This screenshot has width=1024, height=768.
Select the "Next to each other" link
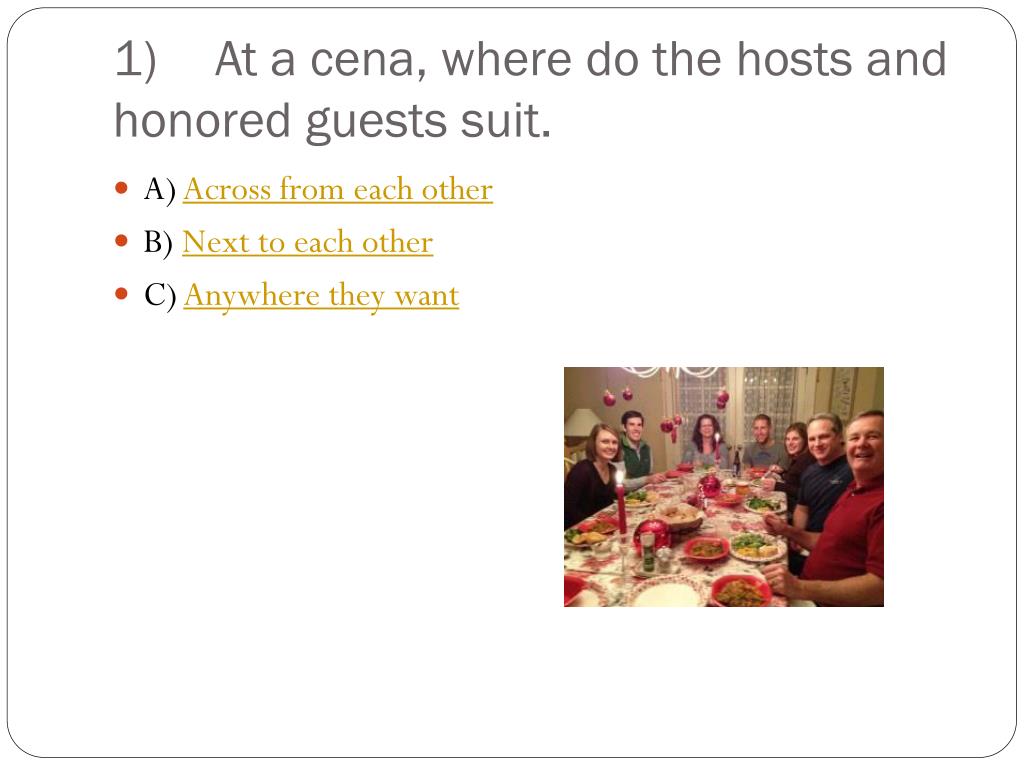[308, 242]
